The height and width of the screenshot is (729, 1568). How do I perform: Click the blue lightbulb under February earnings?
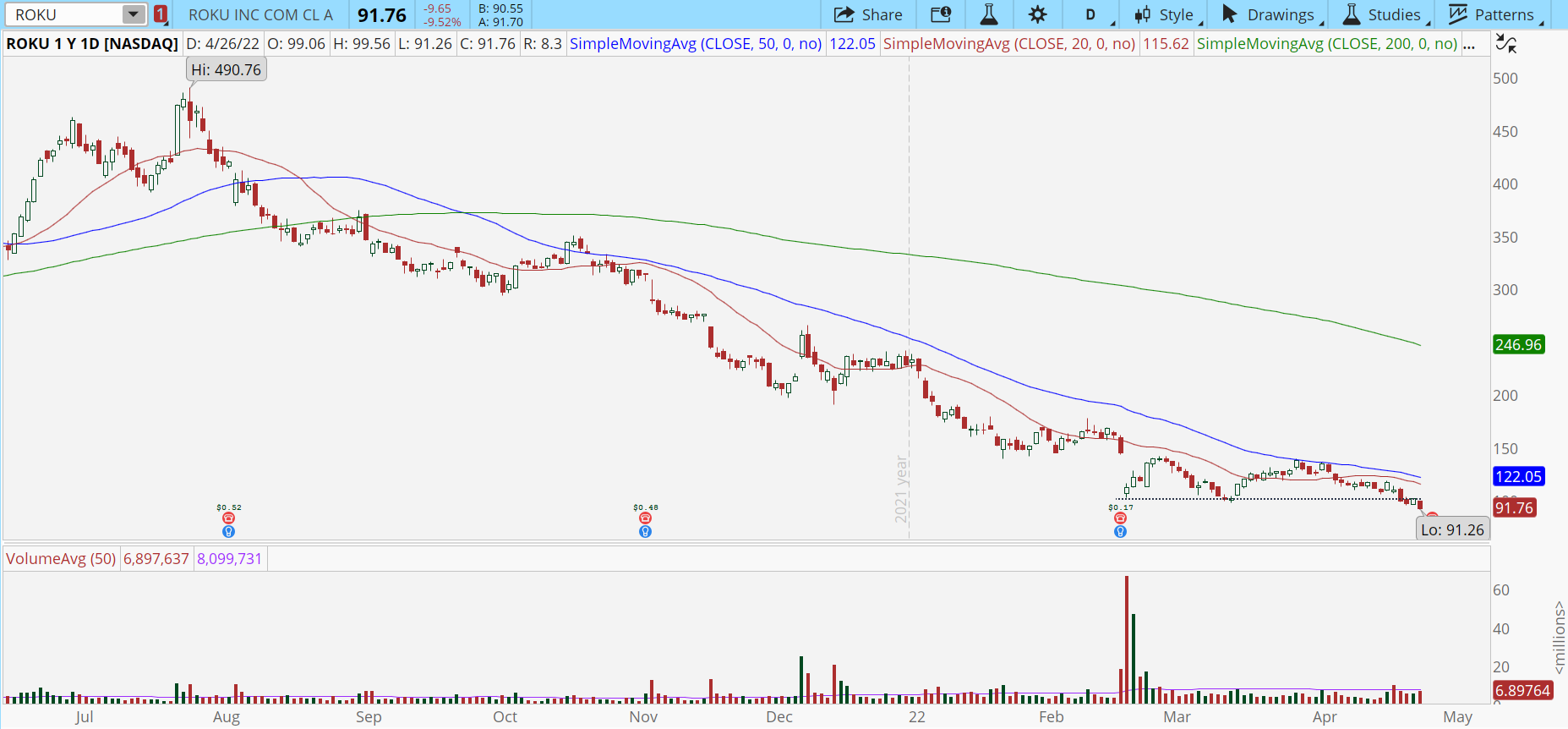1120,532
